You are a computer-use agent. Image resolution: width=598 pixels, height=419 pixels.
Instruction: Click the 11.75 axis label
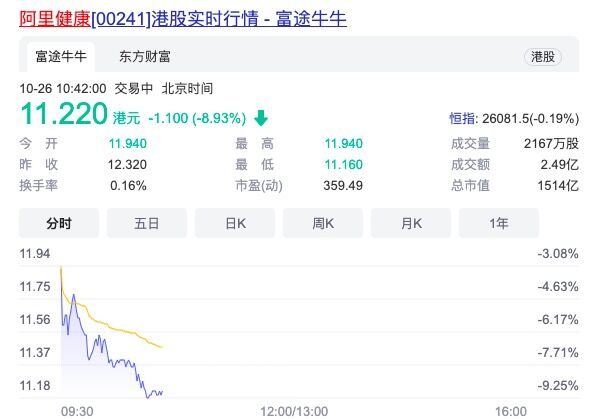pyautogui.click(x=35, y=287)
